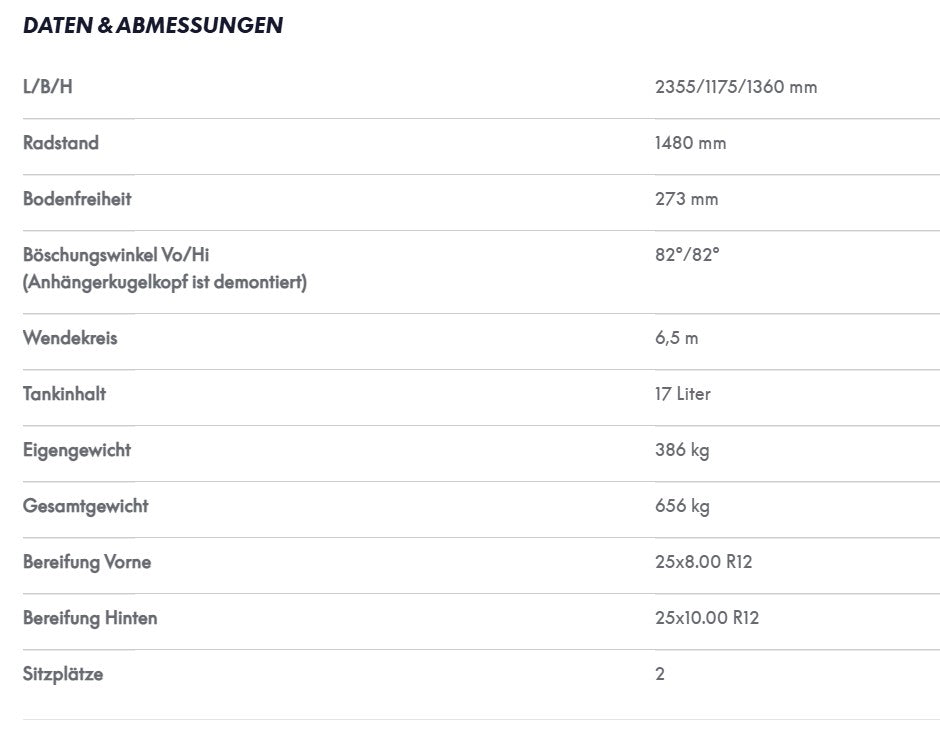
Task: Click the 386 kg weight value
Action: (682, 450)
